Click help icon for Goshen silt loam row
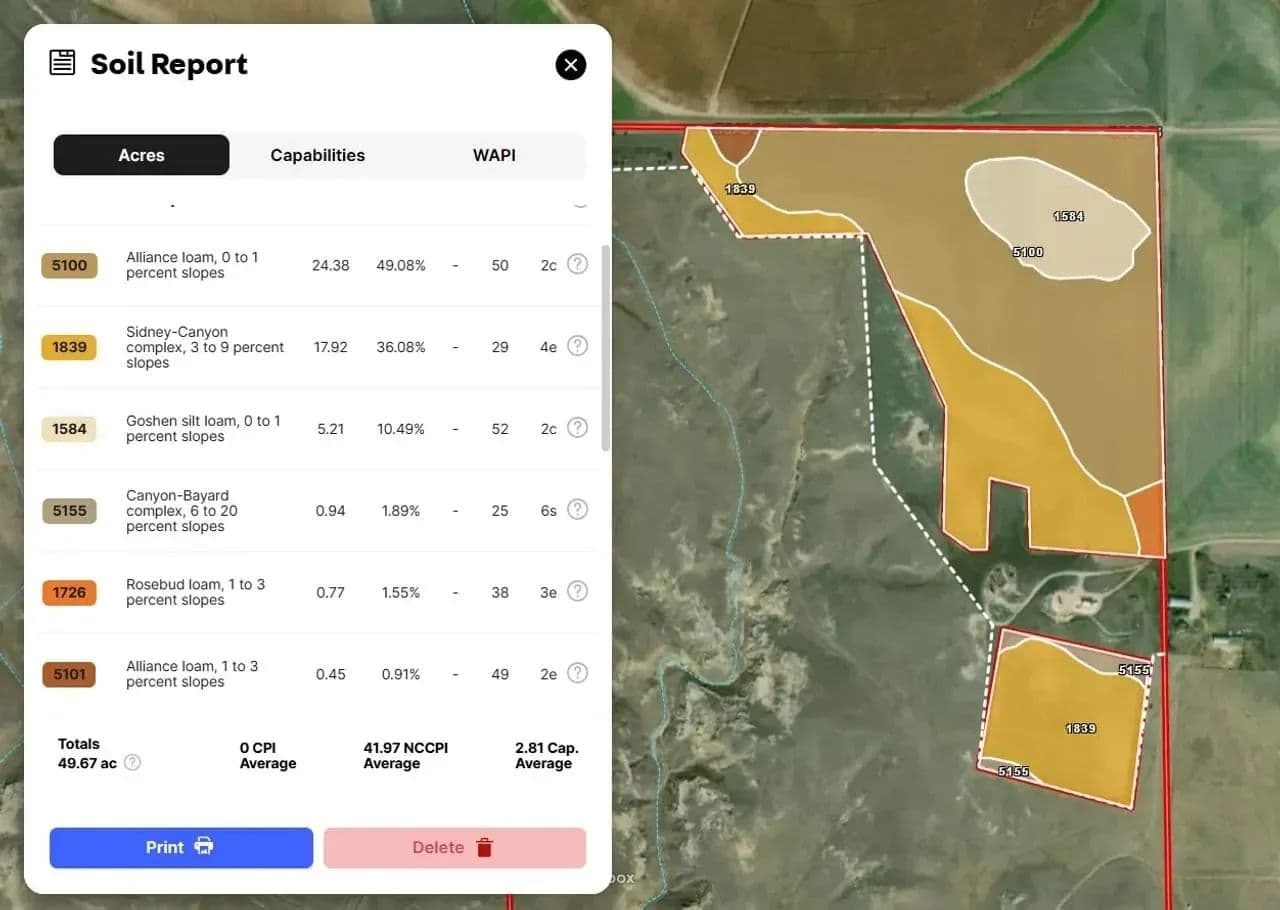This screenshot has width=1280, height=910. click(577, 428)
